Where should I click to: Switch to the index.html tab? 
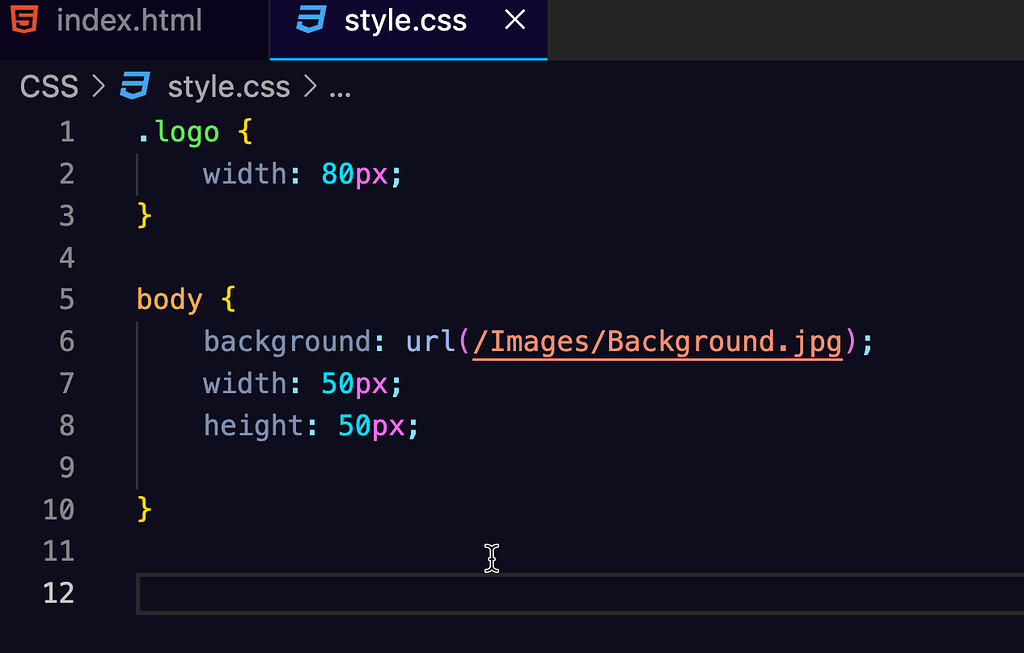pyautogui.click(x=130, y=20)
